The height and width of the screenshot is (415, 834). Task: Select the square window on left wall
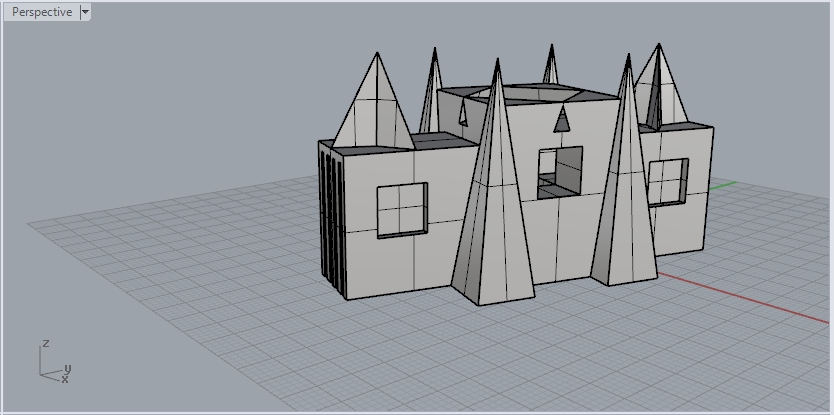[x=403, y=210]
